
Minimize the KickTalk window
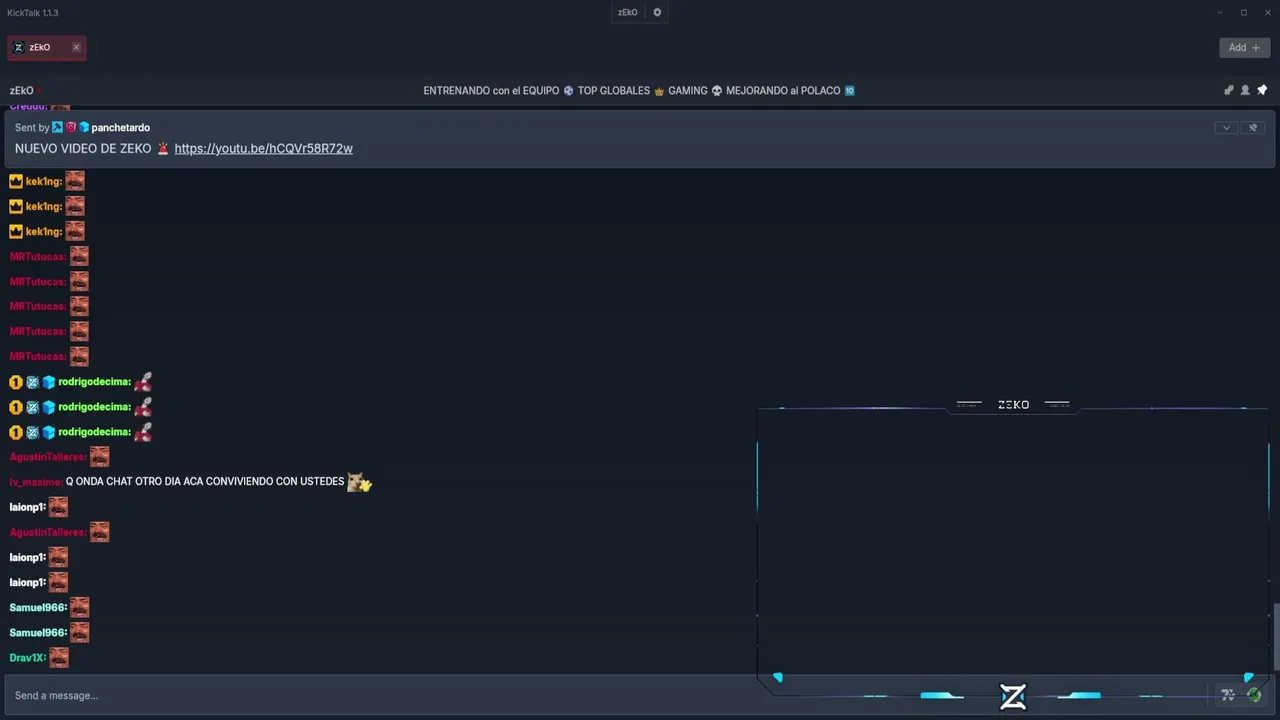1220,13
